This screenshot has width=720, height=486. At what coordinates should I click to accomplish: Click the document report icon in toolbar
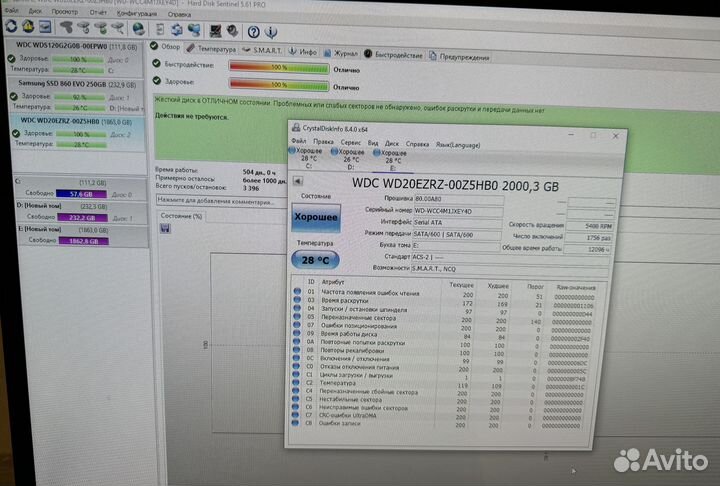[x=160, y=30]
